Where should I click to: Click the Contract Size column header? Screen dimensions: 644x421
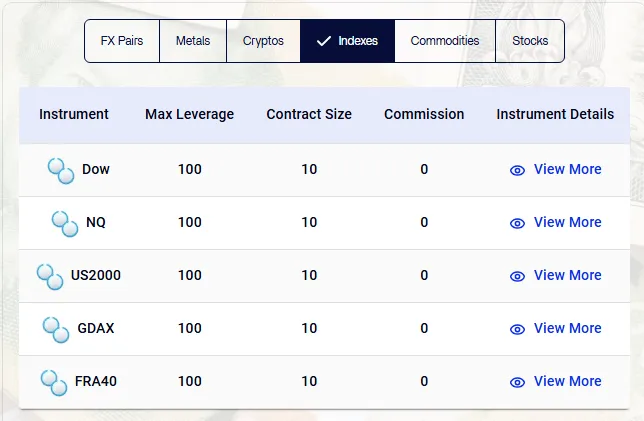(x=309, y=114)
